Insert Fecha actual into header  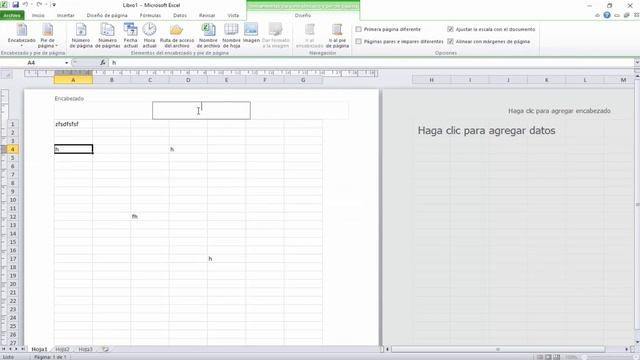131,36
